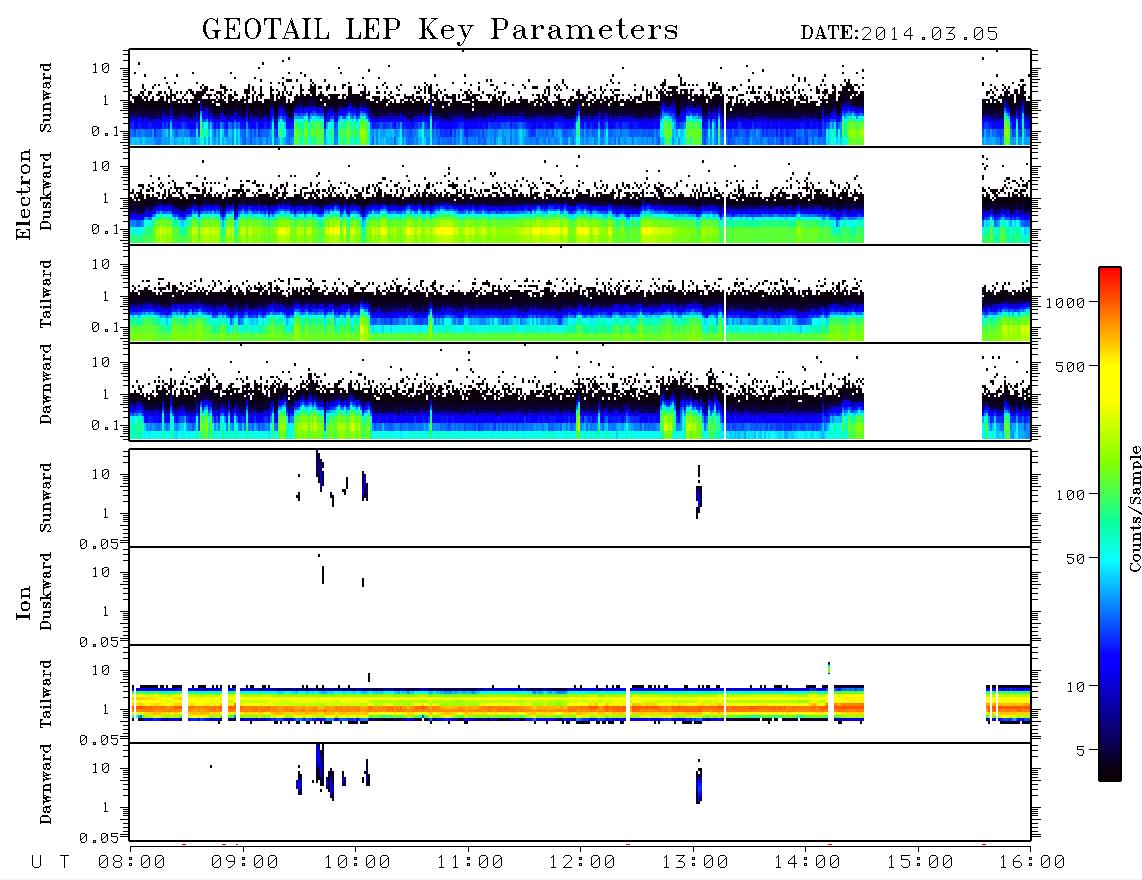Image resolution: width=1142 pixels, height=880 pixels.
Task: Select the Electron "Duskward" panel label
Action: coord(46,191)
